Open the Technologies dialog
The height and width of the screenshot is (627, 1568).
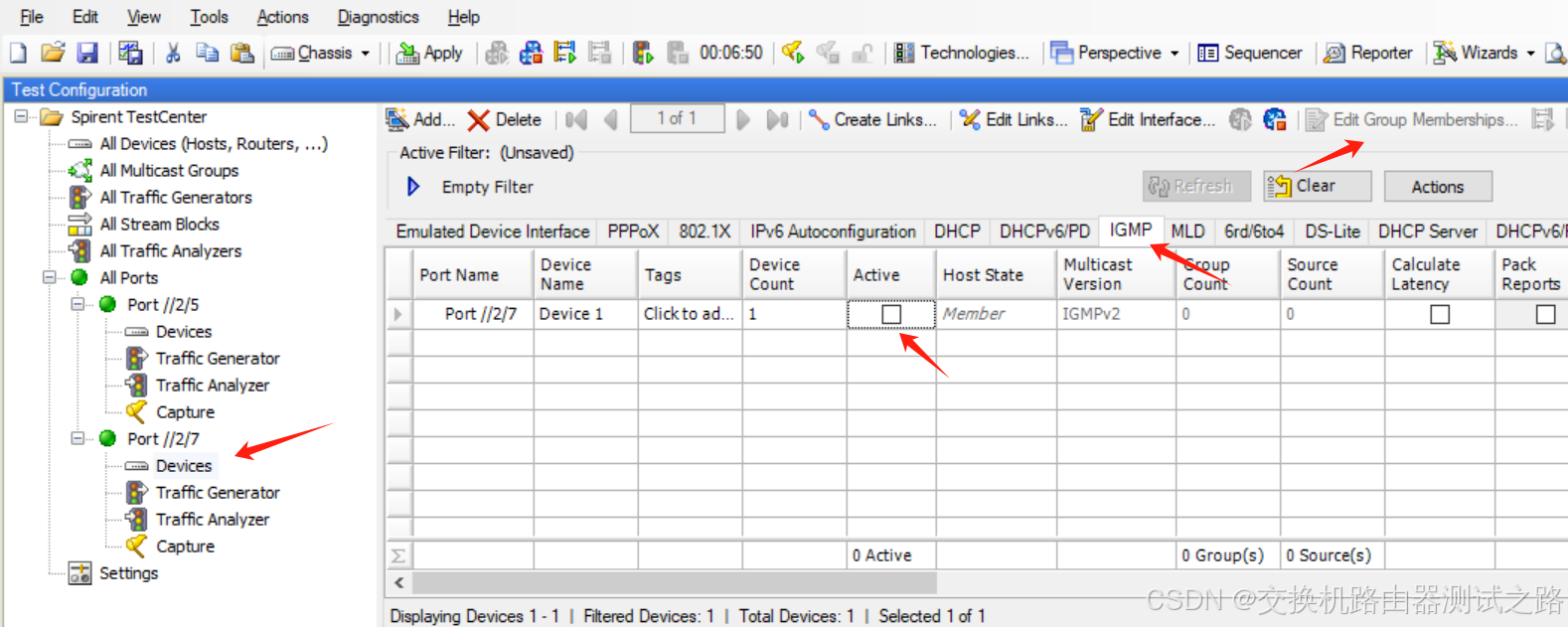coord(962,53)
